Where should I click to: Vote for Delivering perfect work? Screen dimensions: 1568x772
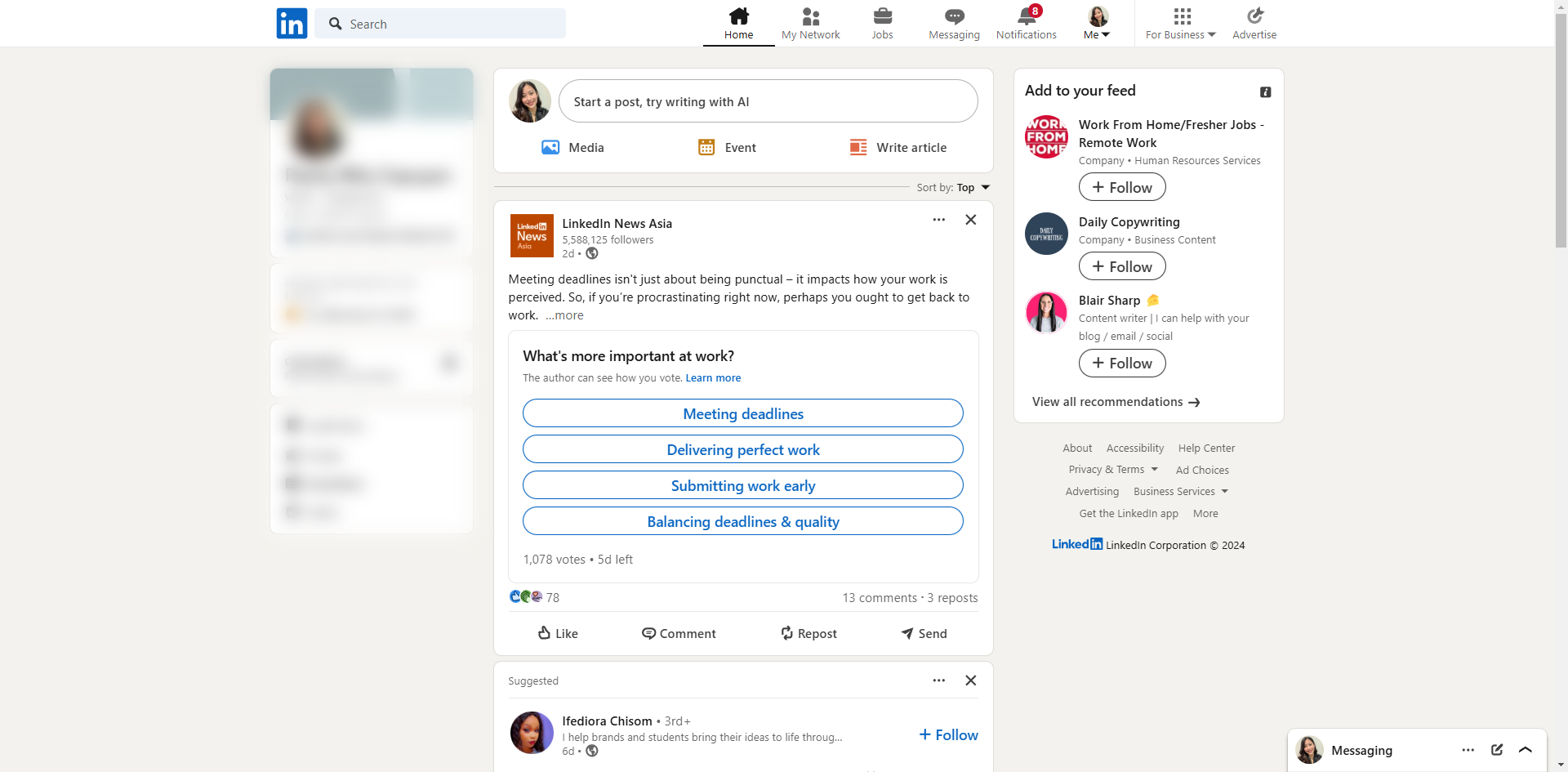click(x=743, y=449)
